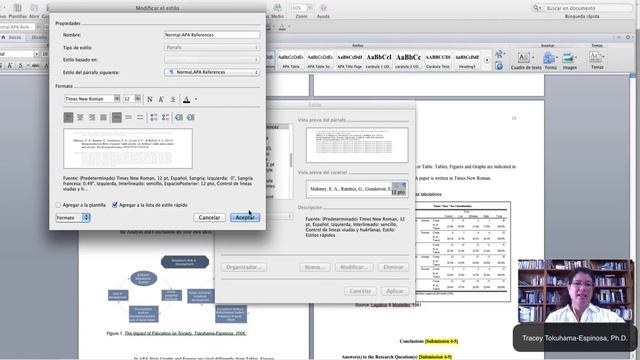Select the APA Table style in ribbon
The width and height of the screenshot is (640, 360).
tap(291, 60)
